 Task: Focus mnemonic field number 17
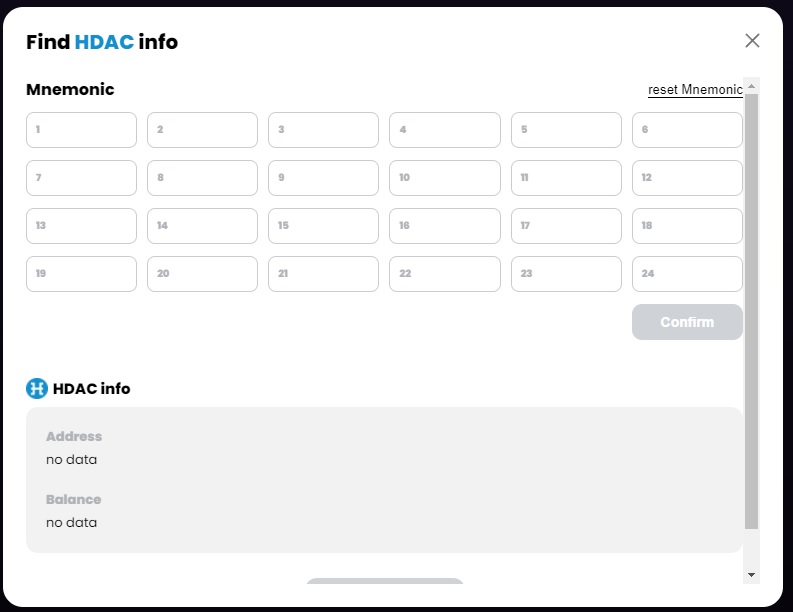coord(566,226)
